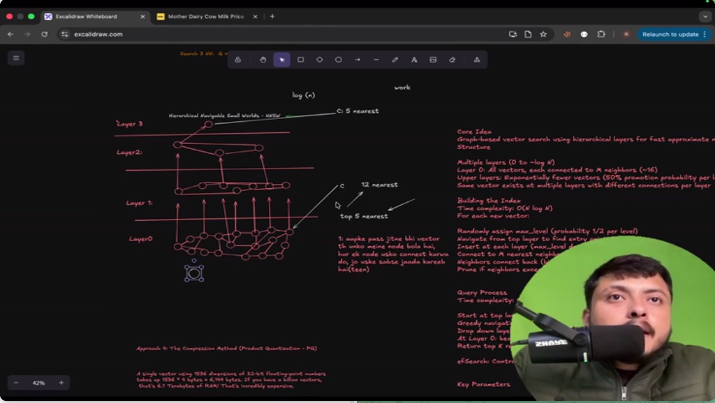
Task: Reset zoom by clicking 42% label
Action: click(x=39, y=383)
